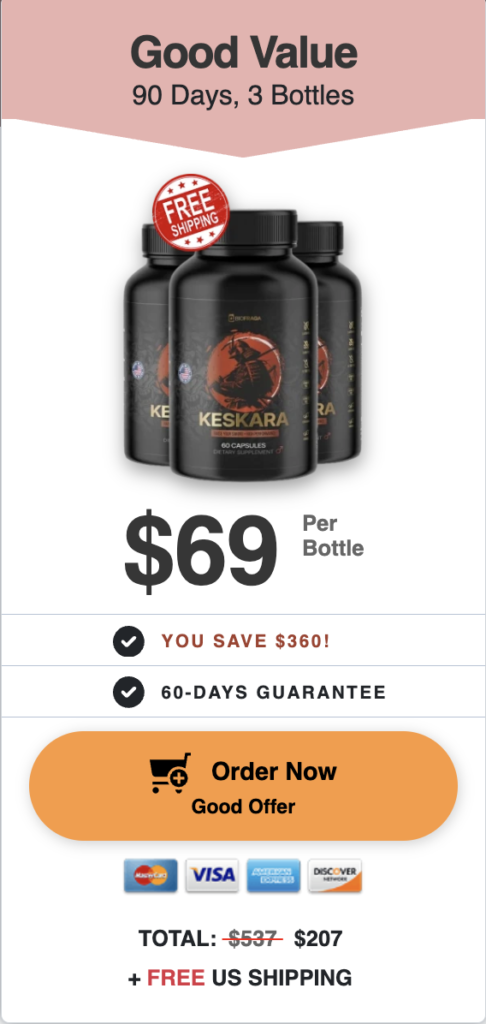The width and height of the screenshot is (486, 1024).
Task: Click the American Express card icon
Action: coord(274,876)
